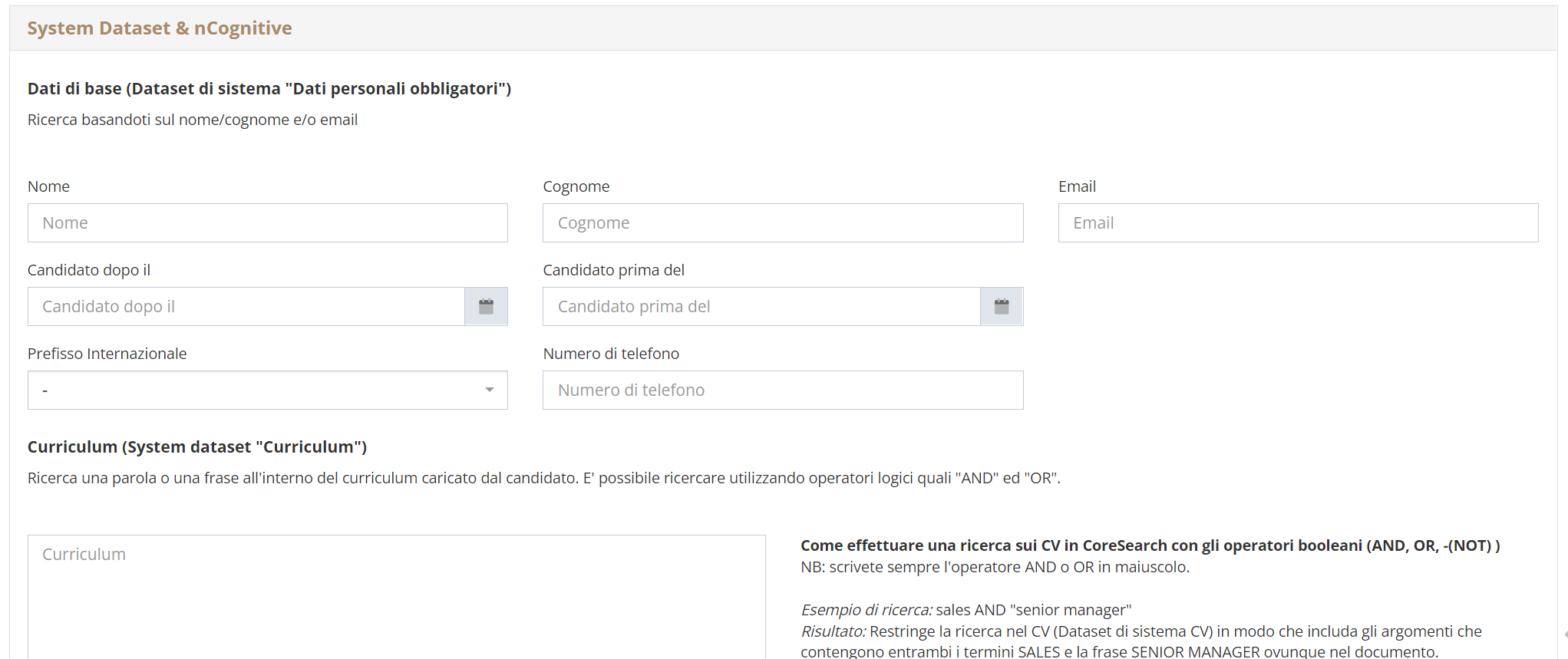
Task: Click into the Email field
Action: (1298, 223)
